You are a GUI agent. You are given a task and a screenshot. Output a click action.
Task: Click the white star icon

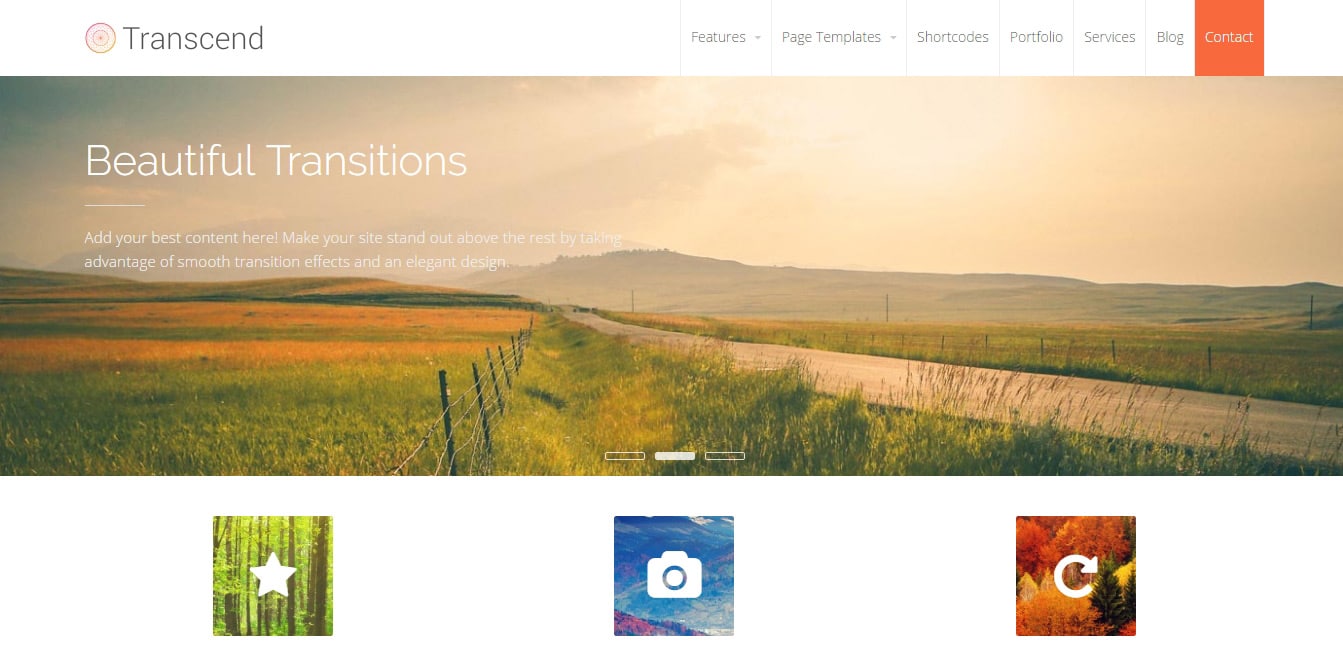tap(273, 576)
